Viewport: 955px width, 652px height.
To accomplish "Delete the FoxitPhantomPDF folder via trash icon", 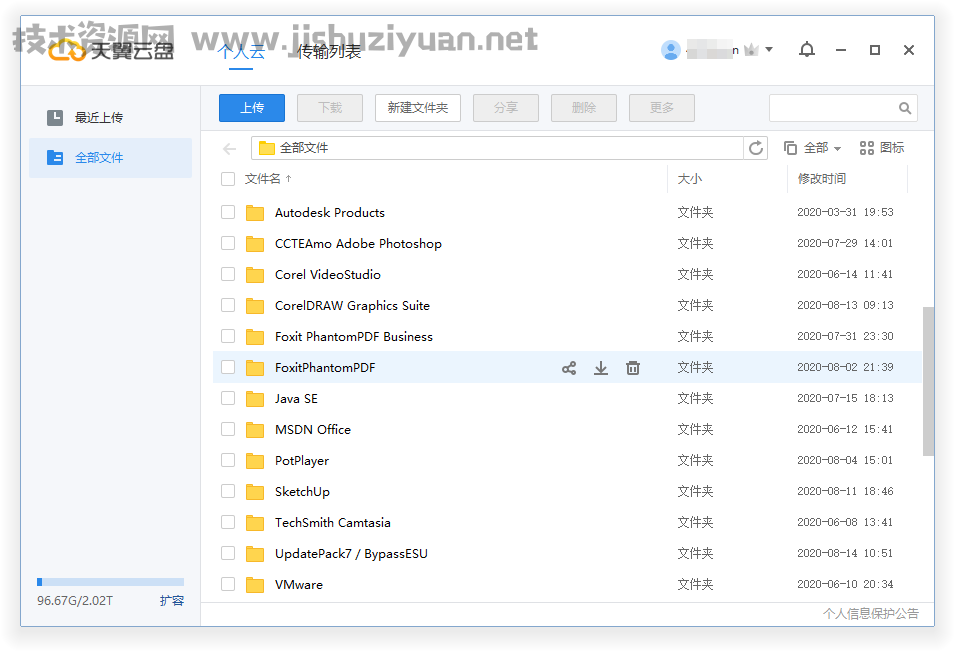I will click(x=633, y=368).
